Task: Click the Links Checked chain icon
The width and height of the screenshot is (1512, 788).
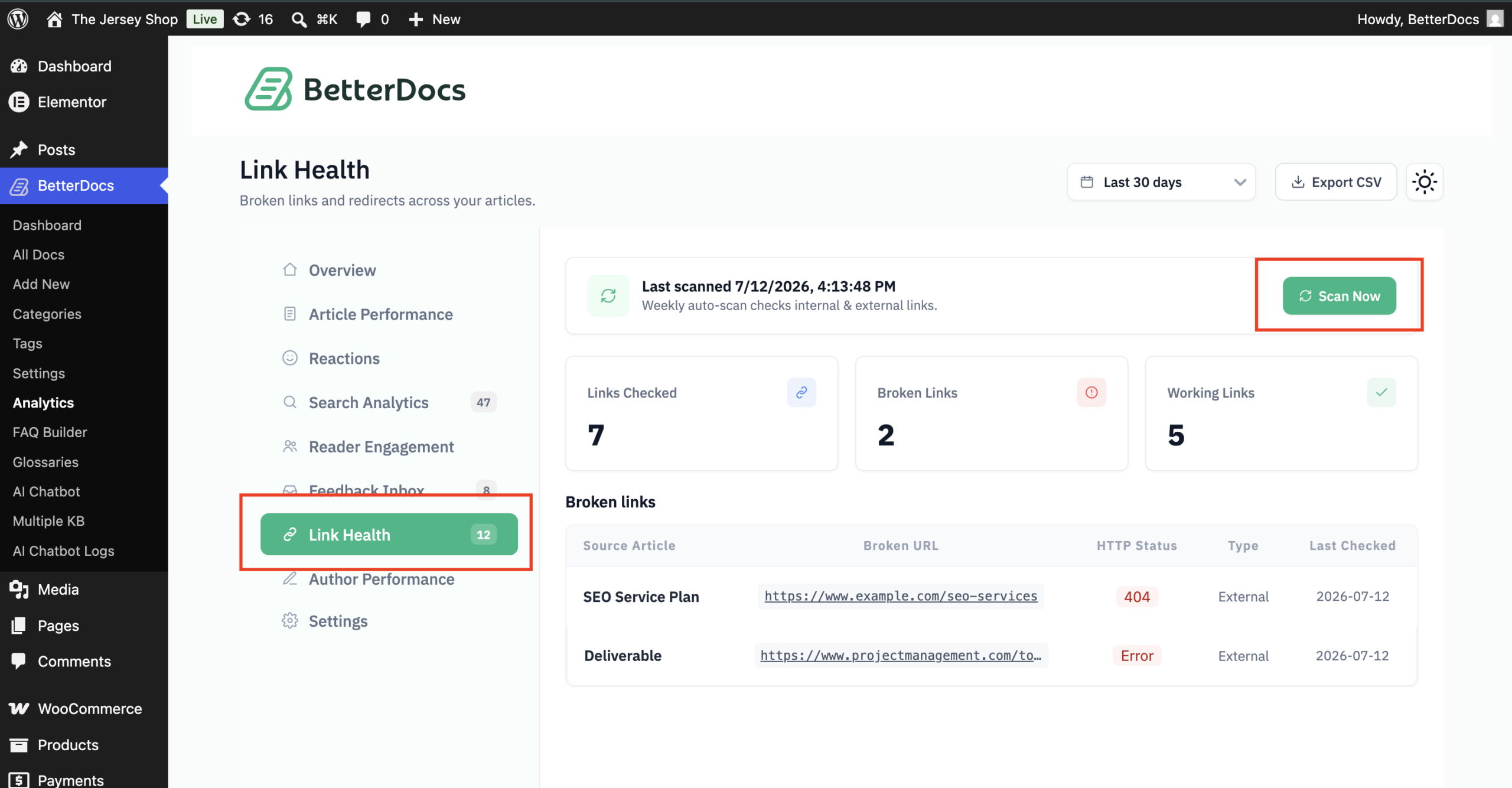Action: point(801,392)
